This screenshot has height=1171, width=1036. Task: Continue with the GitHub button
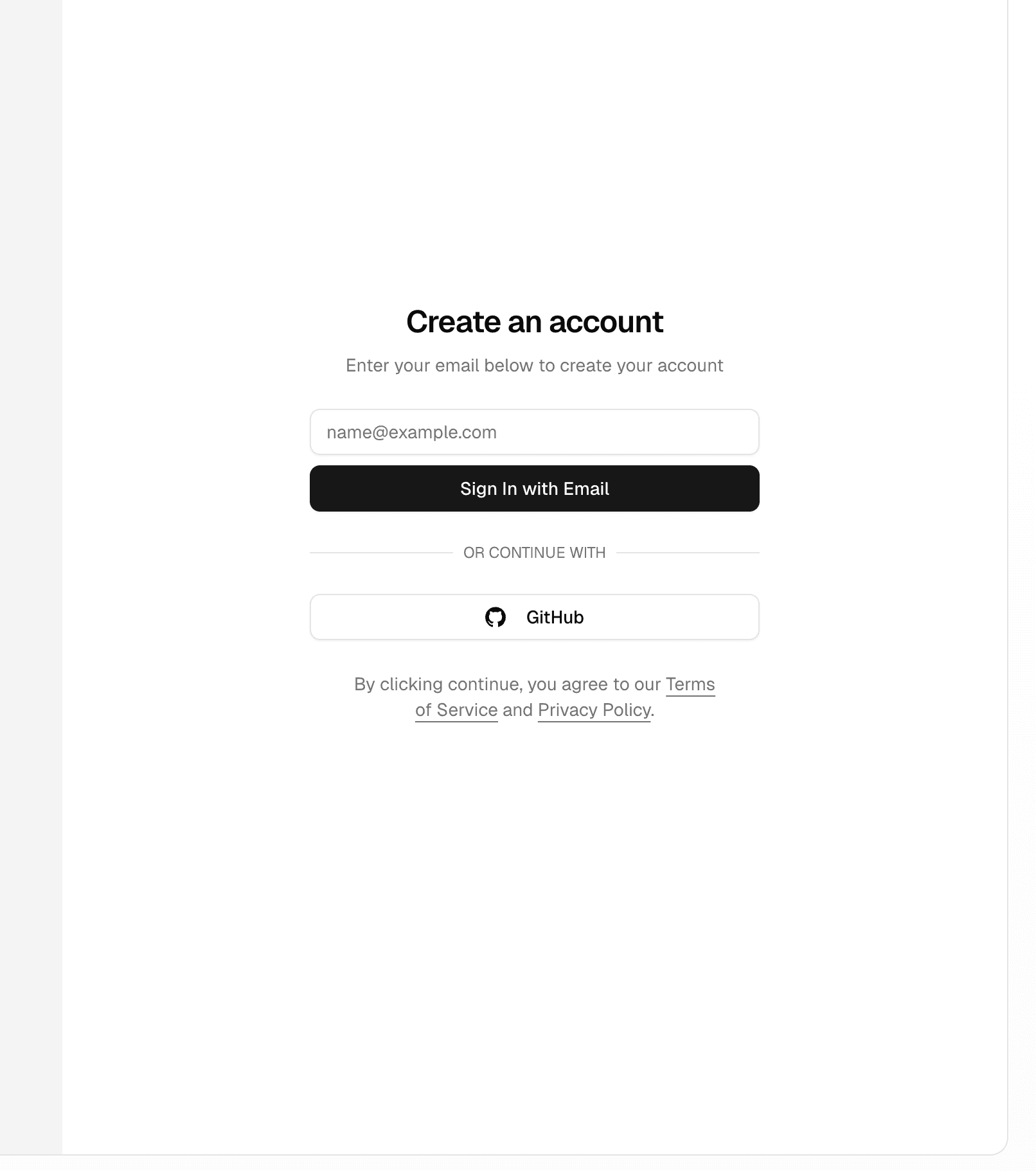[x=534, y=617]
